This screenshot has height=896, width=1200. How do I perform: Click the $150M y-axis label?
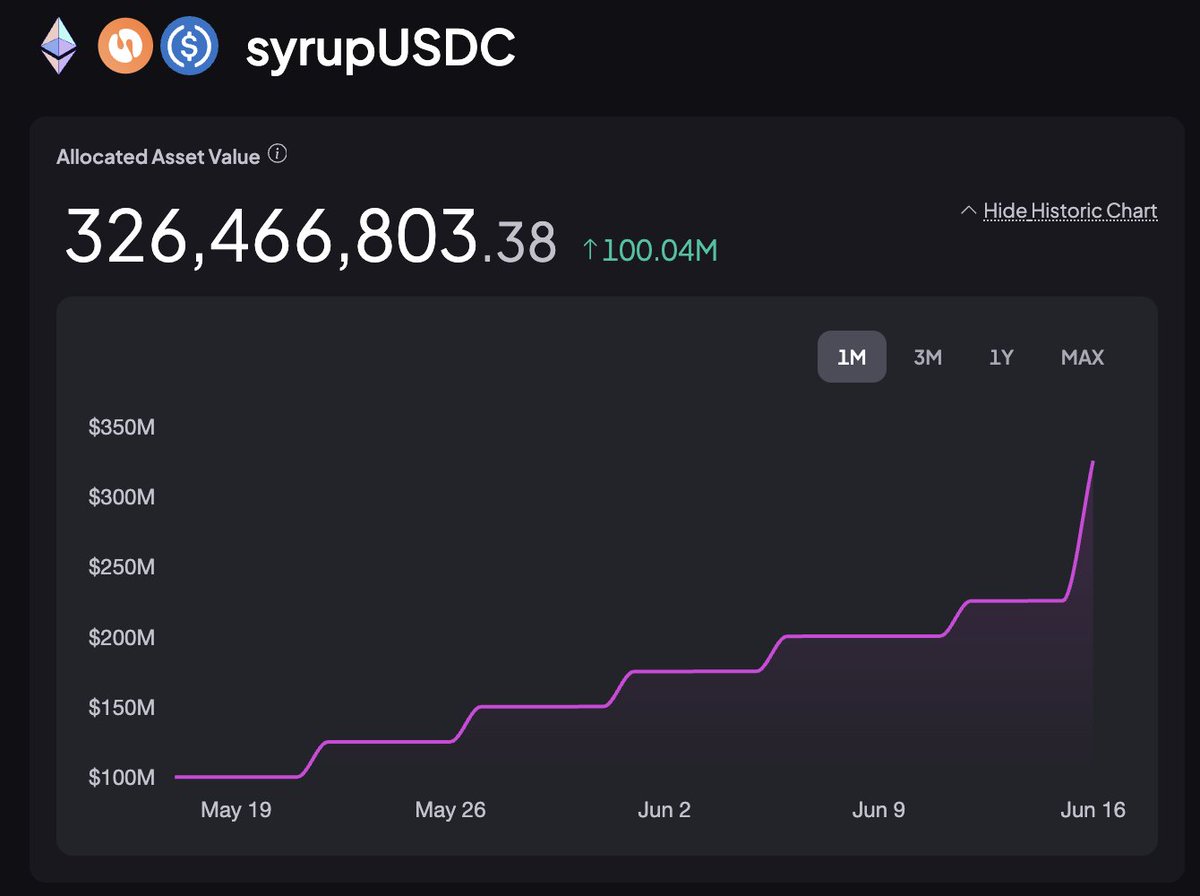121,707
